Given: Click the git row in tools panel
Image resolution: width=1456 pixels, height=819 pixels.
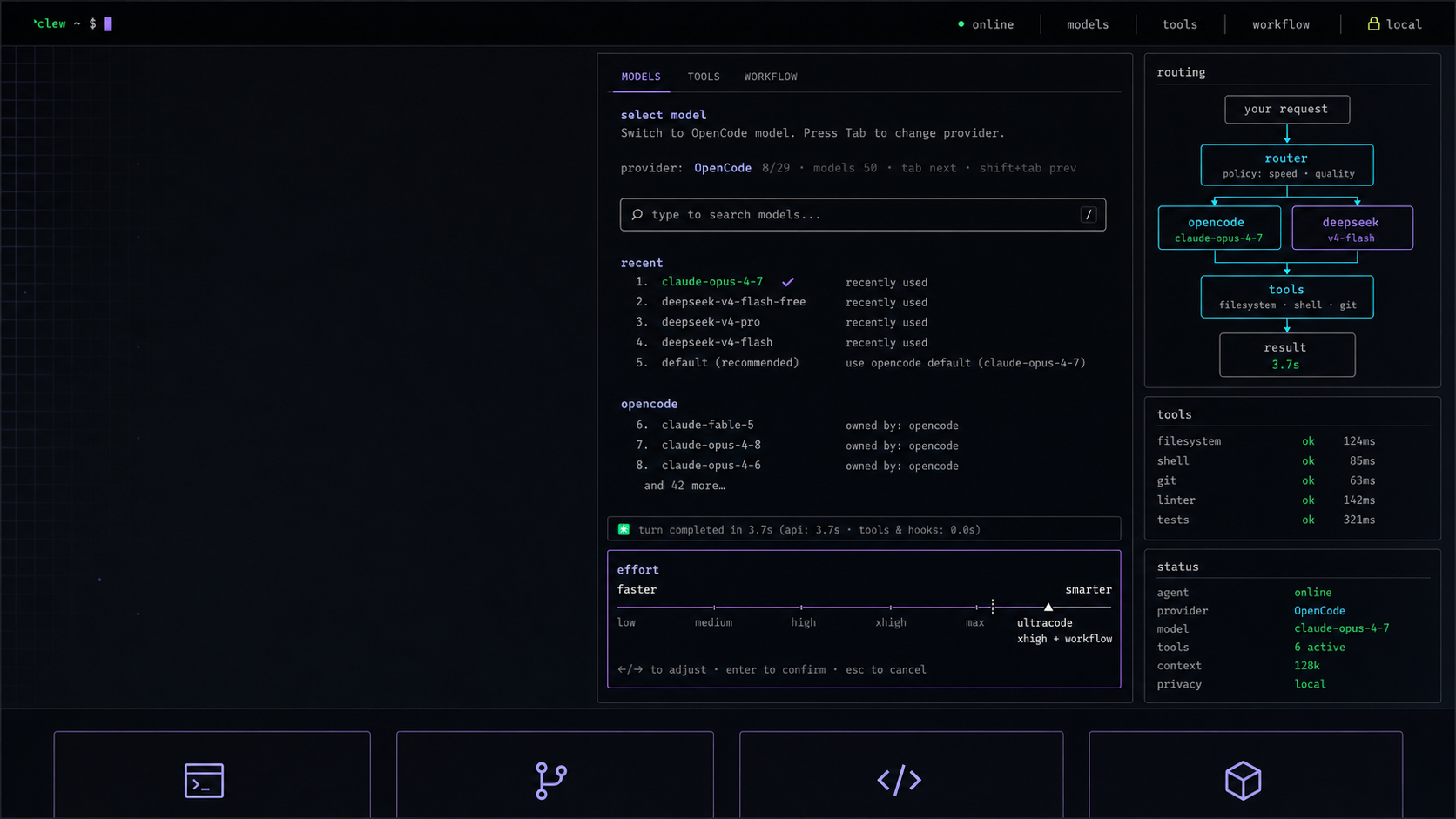Looking at the screenshot, I should tap(1267, 480).
